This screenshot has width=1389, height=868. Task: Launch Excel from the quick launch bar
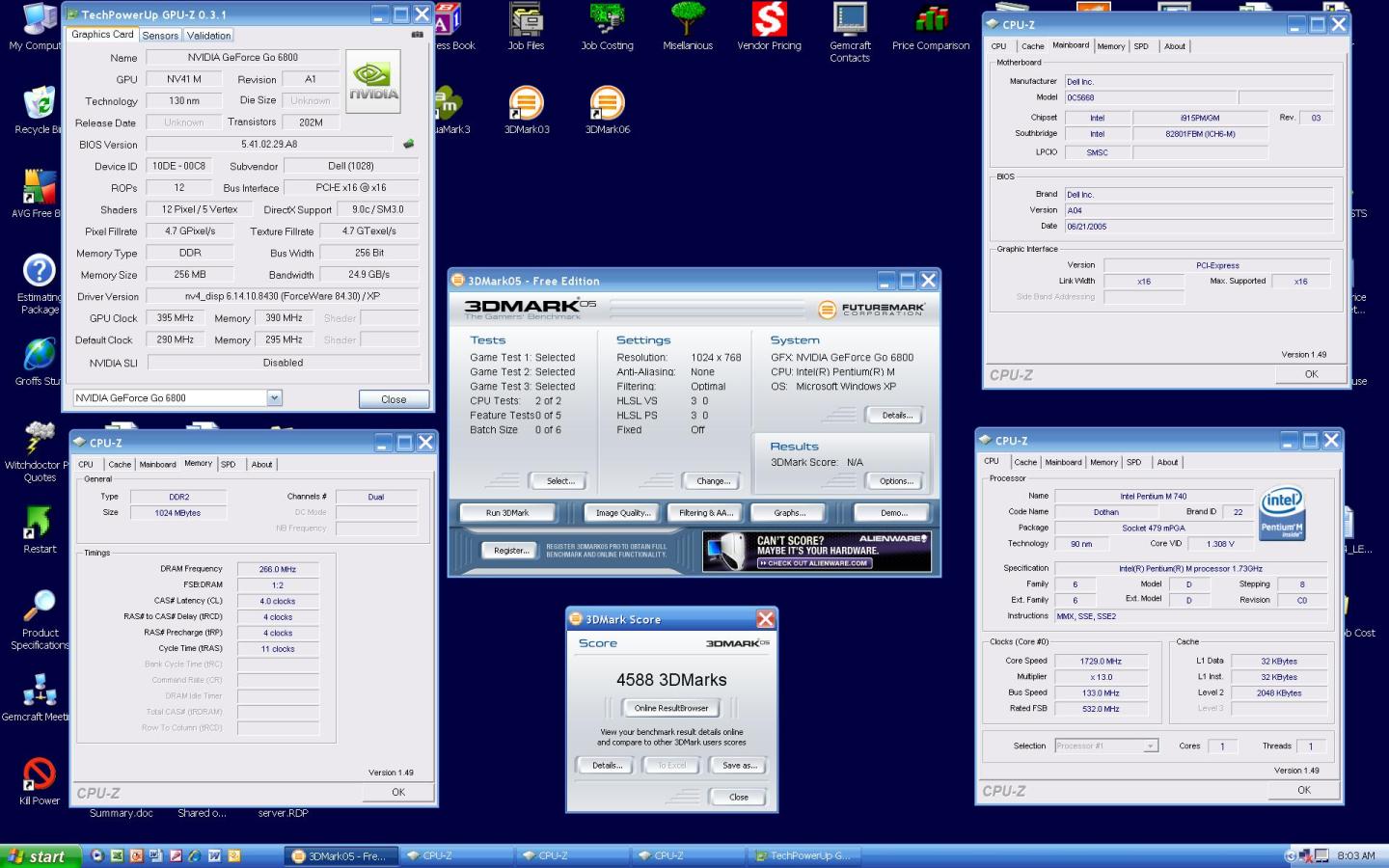117,855
